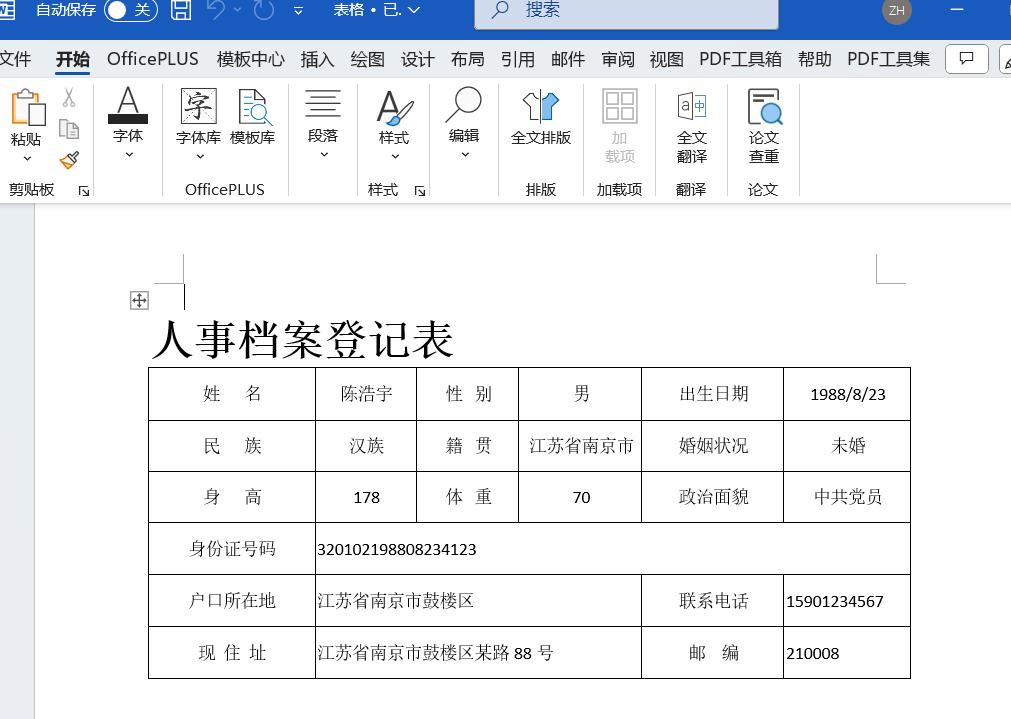The width and height of the screenshot is (1011, 719).
Task: Expand the 粘贴 options dropdown arrow
Action: click(27, 159)
